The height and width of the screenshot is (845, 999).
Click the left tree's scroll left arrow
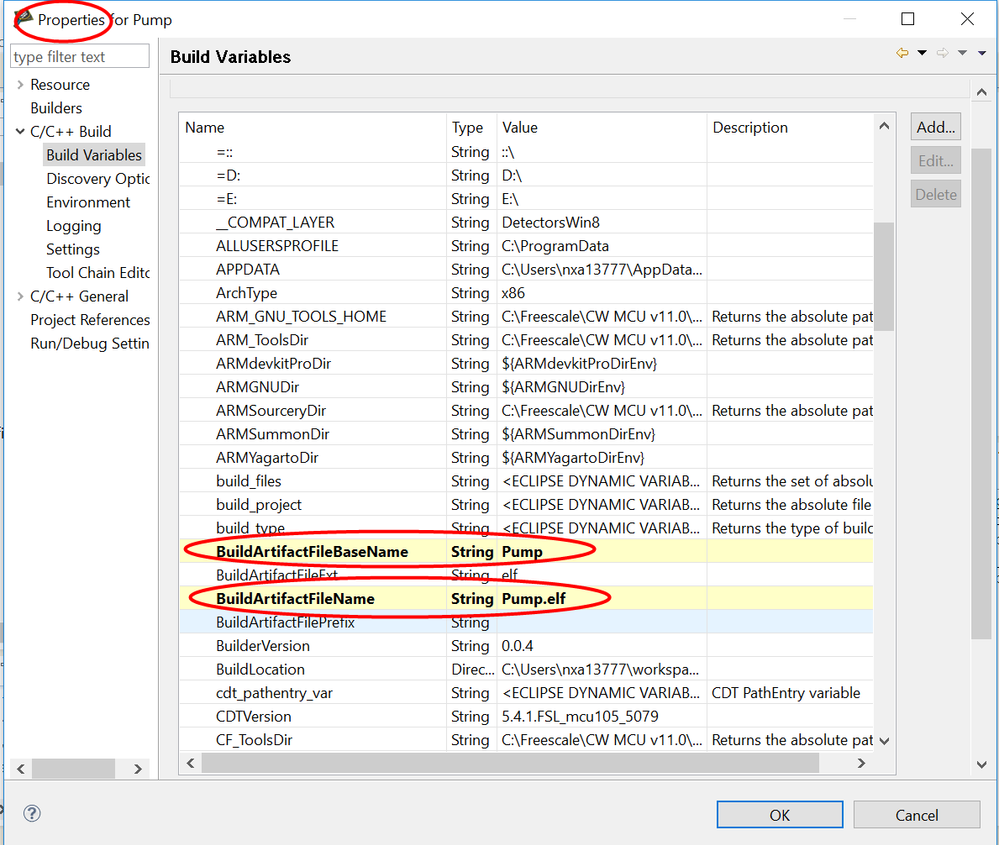[21, 769]
